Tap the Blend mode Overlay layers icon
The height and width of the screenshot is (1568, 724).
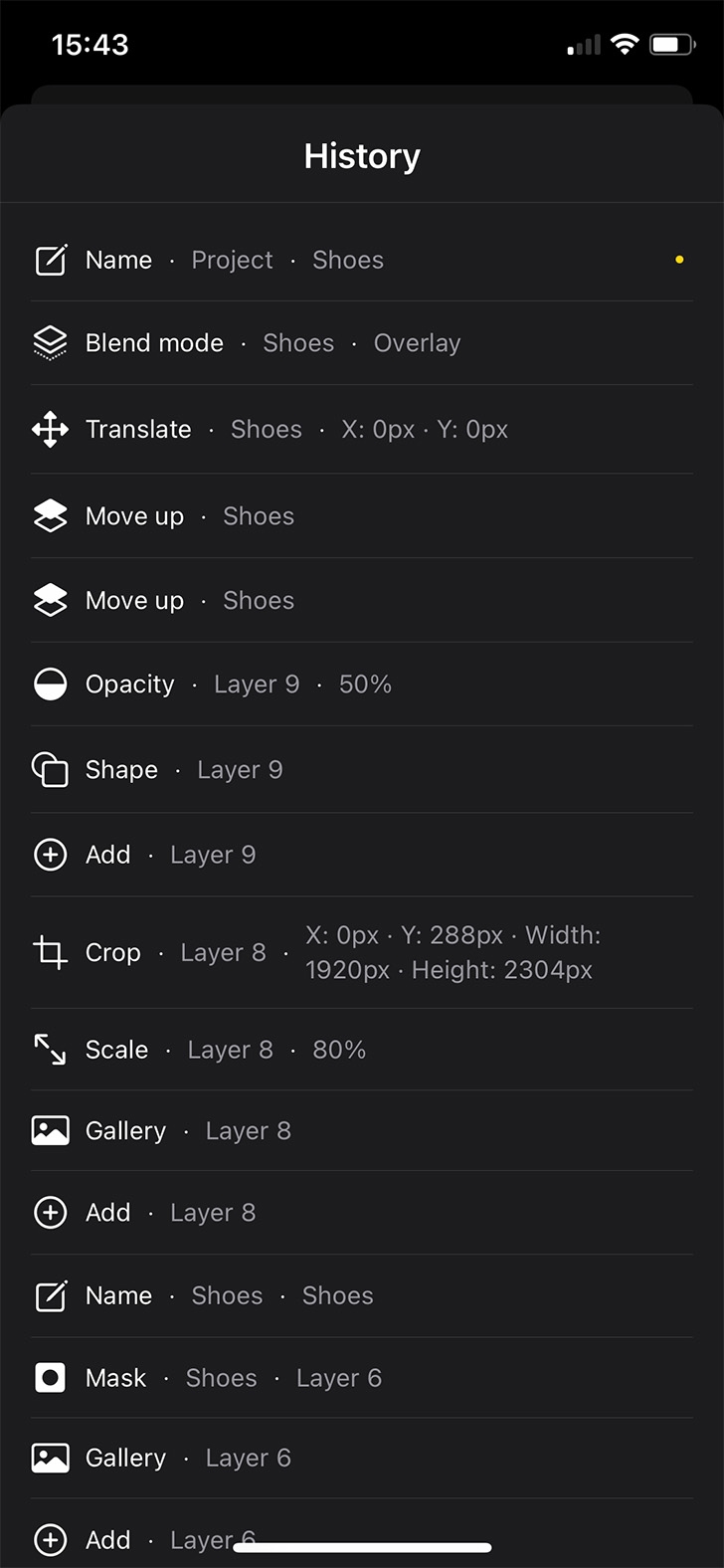coord(50,343)
